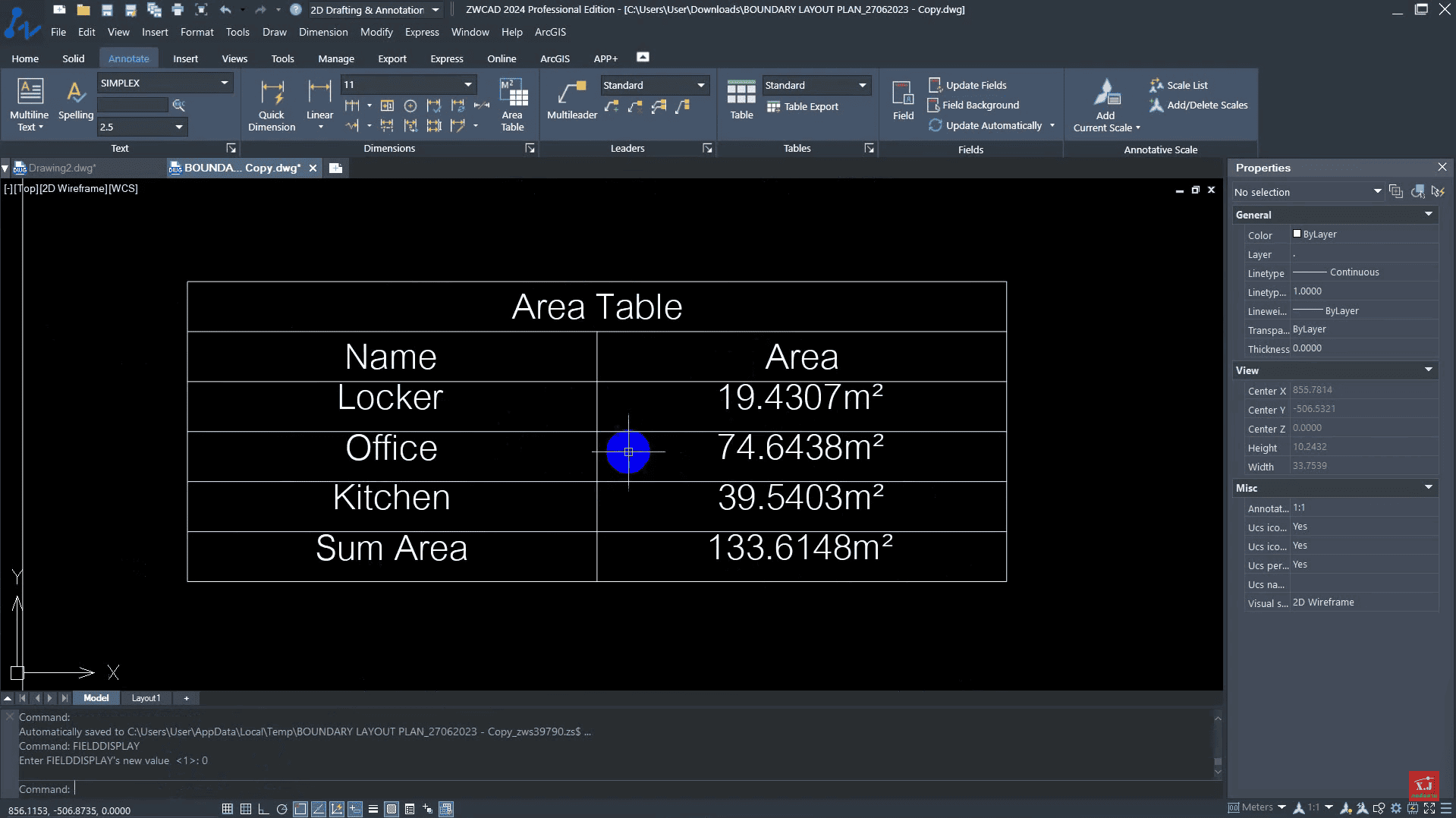Collapse the ribbon with the arrow button
Image resolution: width=1456 pixels, height=818 pixels.
tap(643, 58)
